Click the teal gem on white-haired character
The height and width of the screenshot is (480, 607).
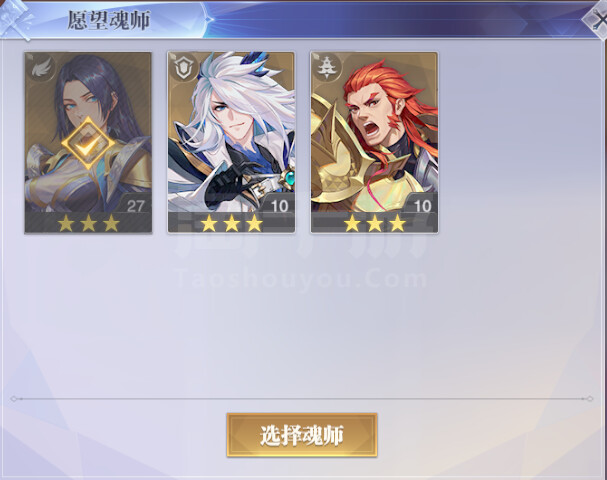(x=290, y=179)
